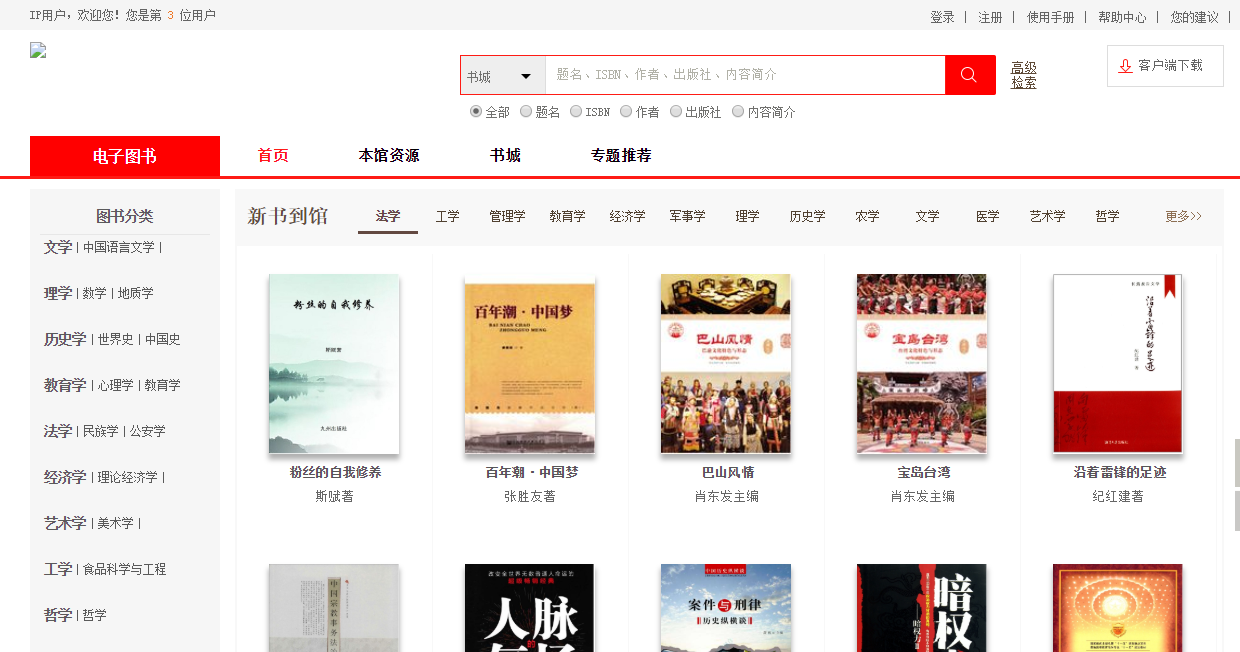Expand 更多>> categories in new books
The width and height of the screenshot is (1240, 652).
tap(1183, 216)
